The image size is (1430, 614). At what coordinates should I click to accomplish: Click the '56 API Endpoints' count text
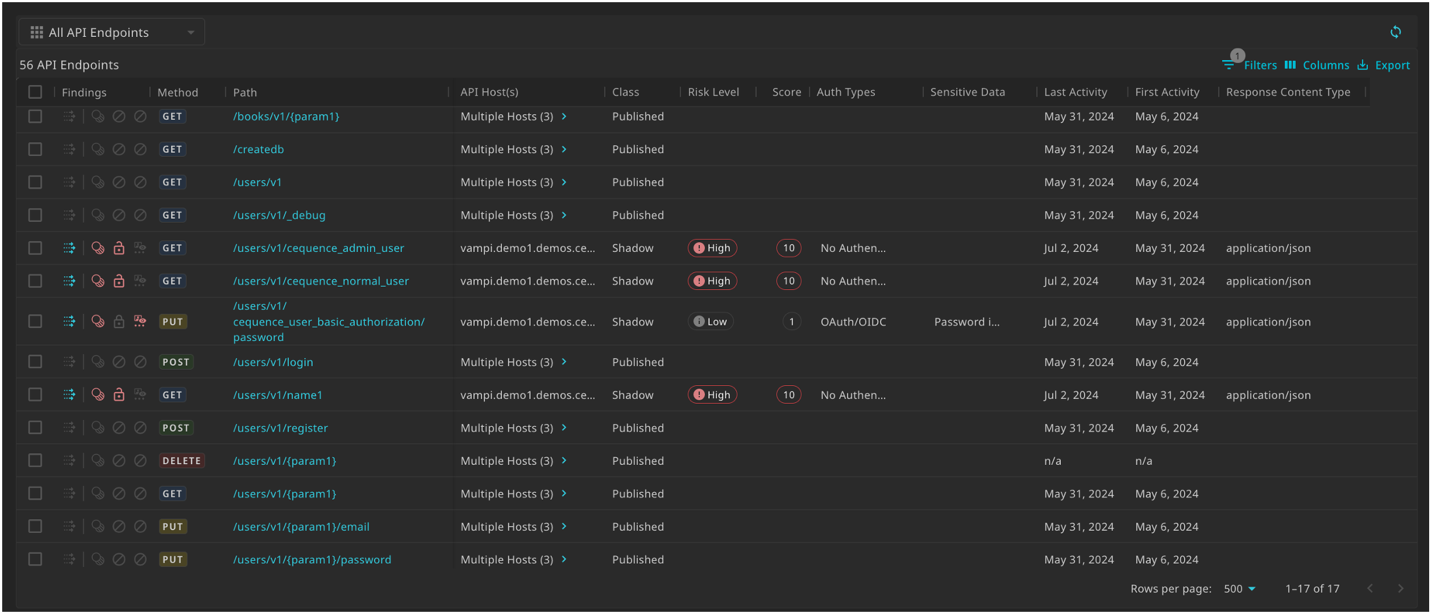click(69, 65)
